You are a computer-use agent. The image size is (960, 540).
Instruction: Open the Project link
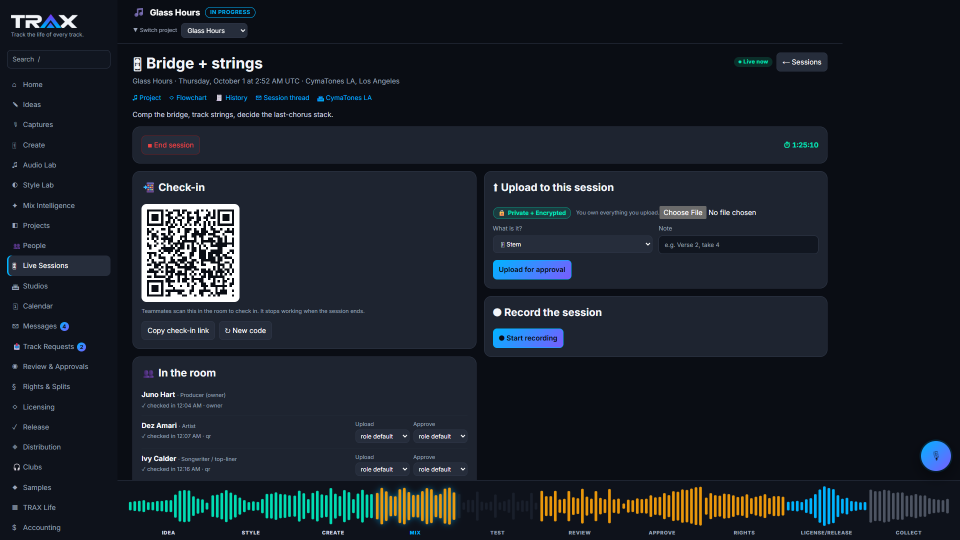click(x=147, y=98)
